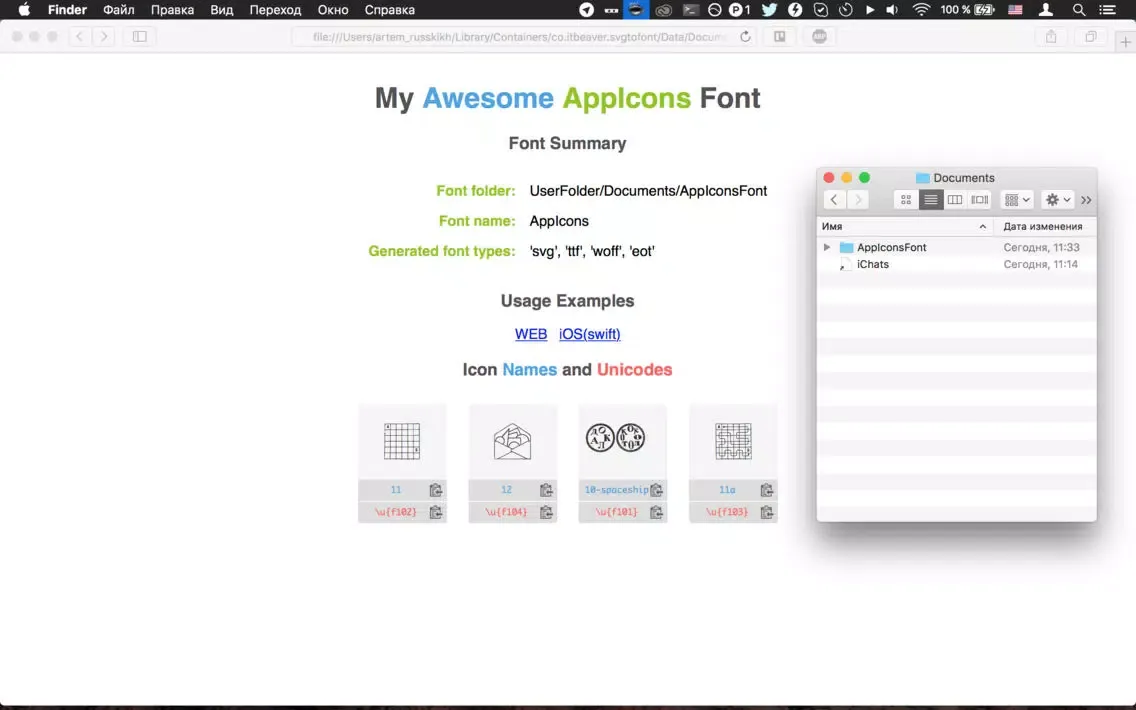Switch Finder to list view
This screenshot has height=710, width=1136.
930,200
